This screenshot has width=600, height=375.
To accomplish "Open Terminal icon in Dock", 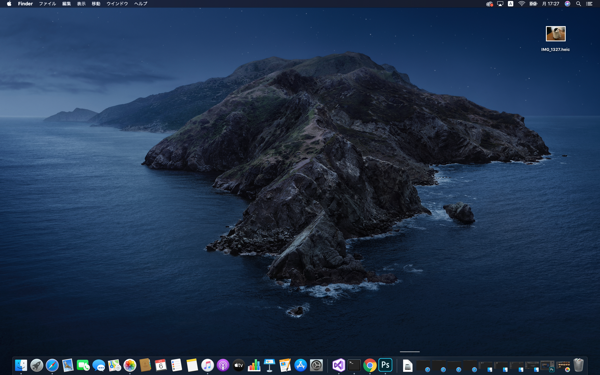I will point(354,365).
